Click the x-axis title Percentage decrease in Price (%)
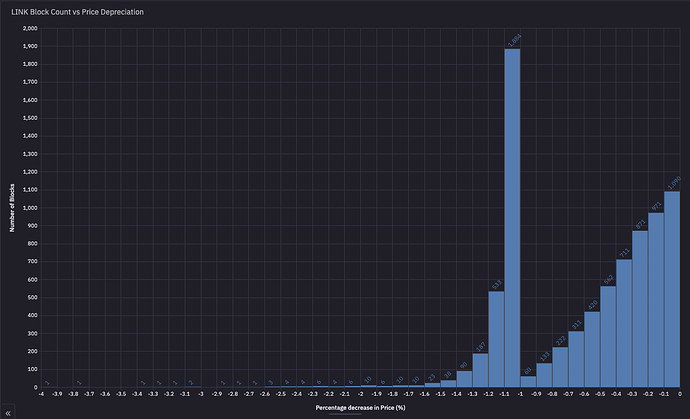Viewport: 690px width, 419px height. 360,408
